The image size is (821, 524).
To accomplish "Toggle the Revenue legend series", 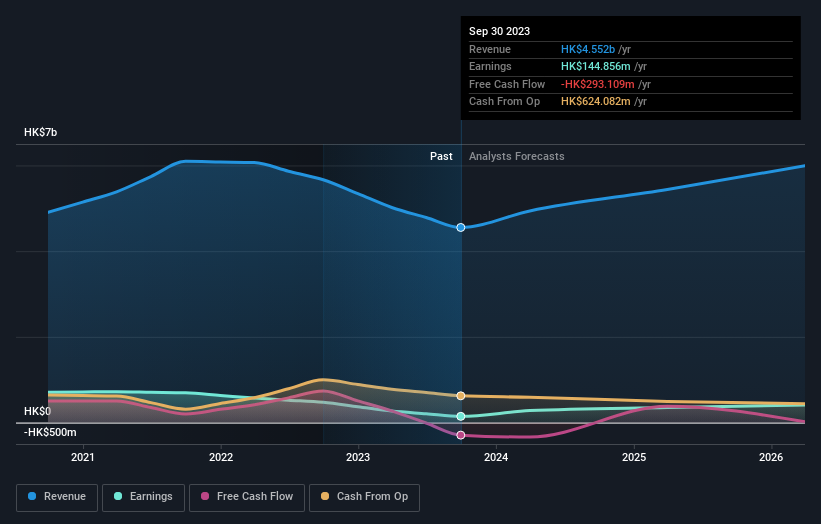I will [57, 497].
